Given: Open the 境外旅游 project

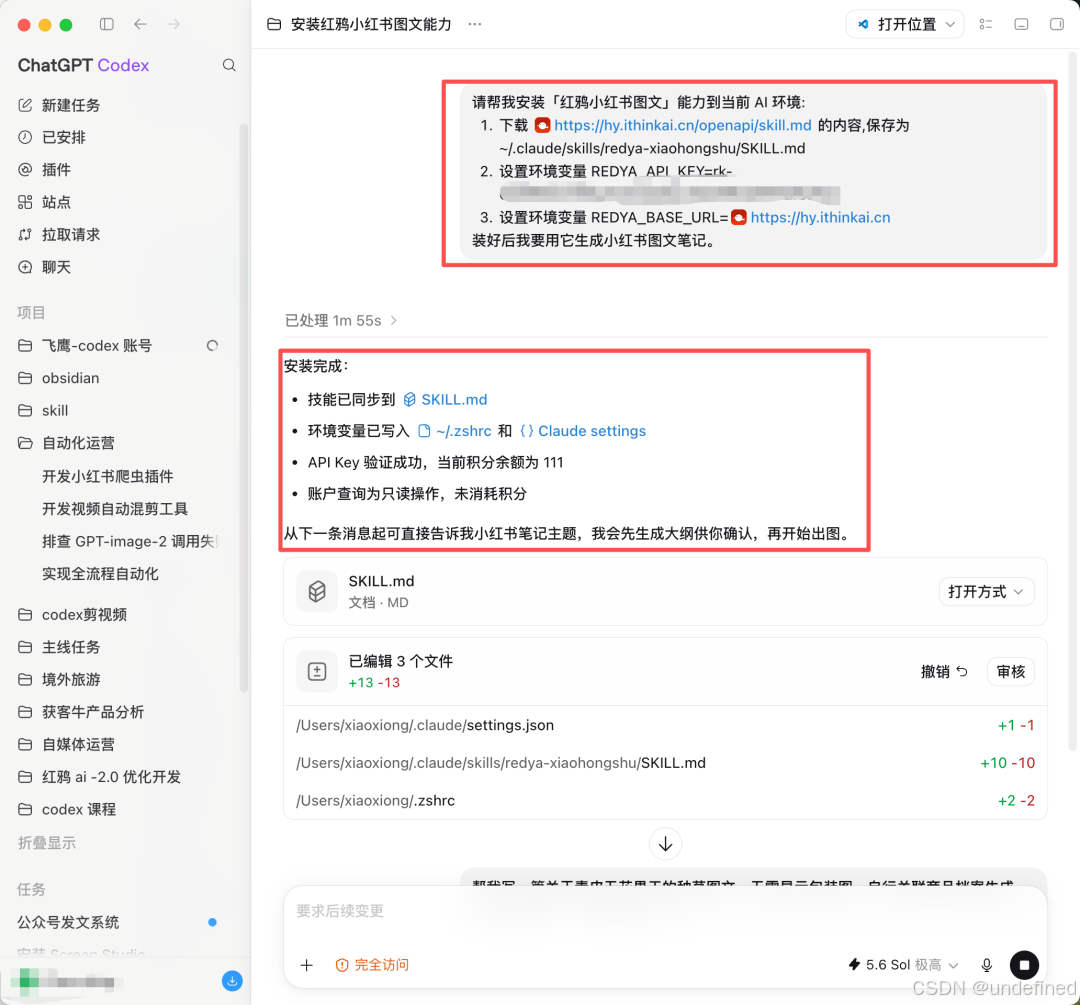Looking at the screenshot, I should pos(59,678).
